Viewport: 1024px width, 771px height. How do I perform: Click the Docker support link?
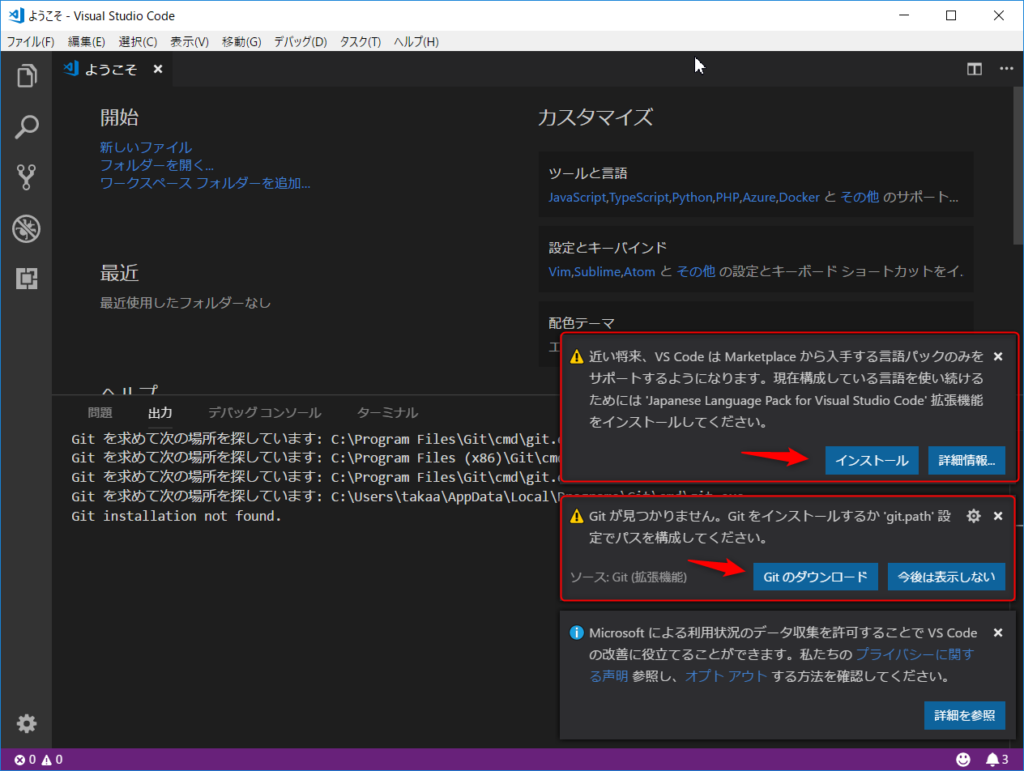click(x=799, y=197)
